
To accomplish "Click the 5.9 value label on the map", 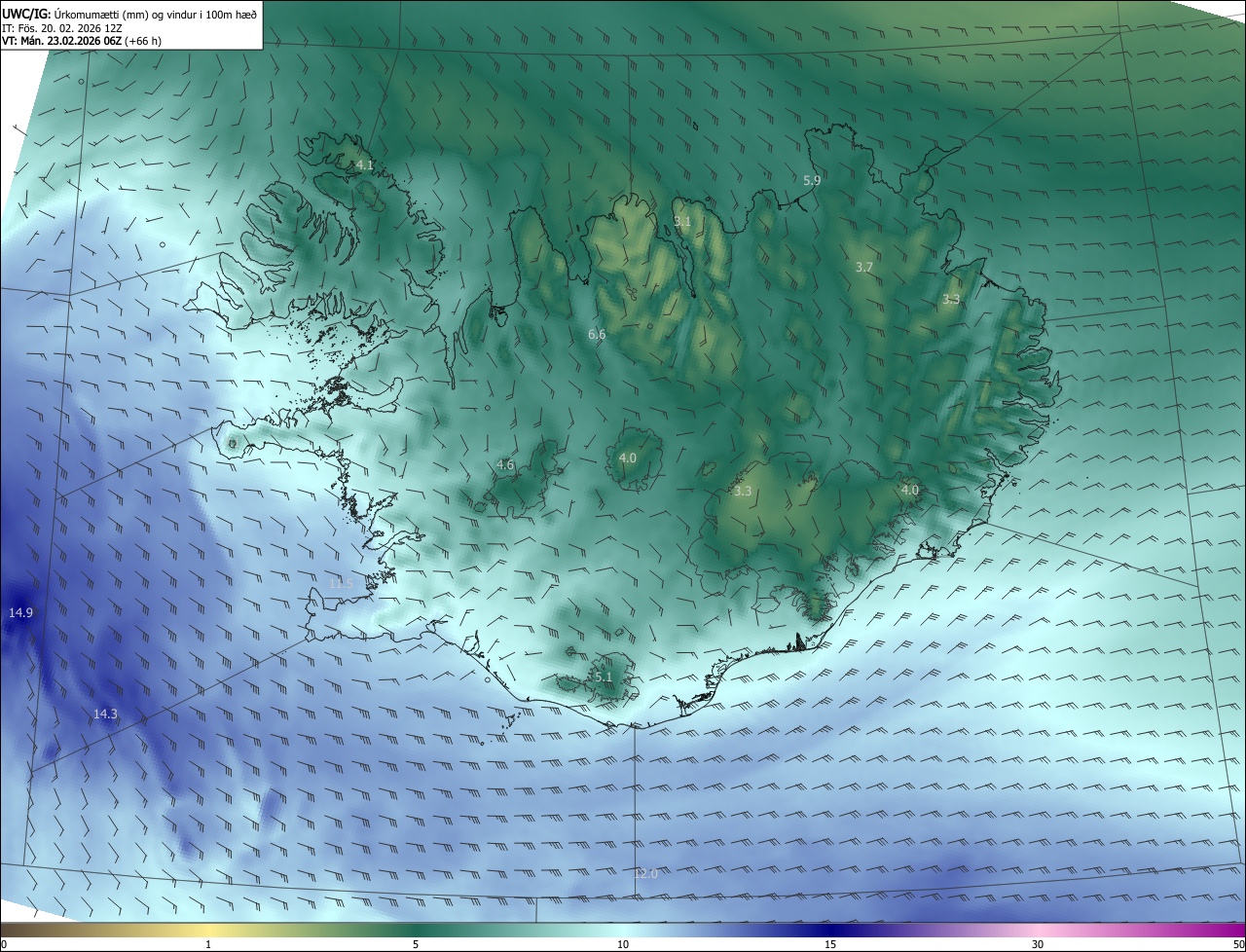I will [812, 180].
